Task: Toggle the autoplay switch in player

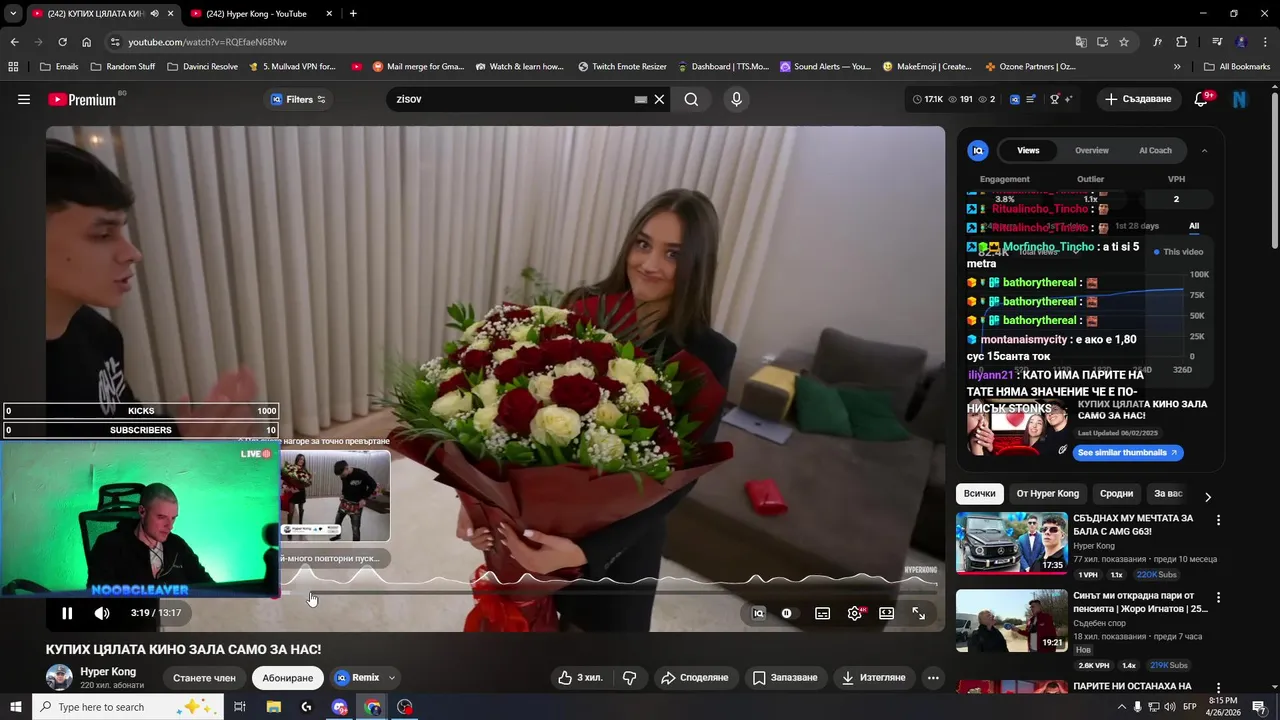Action: click(787, 613)
